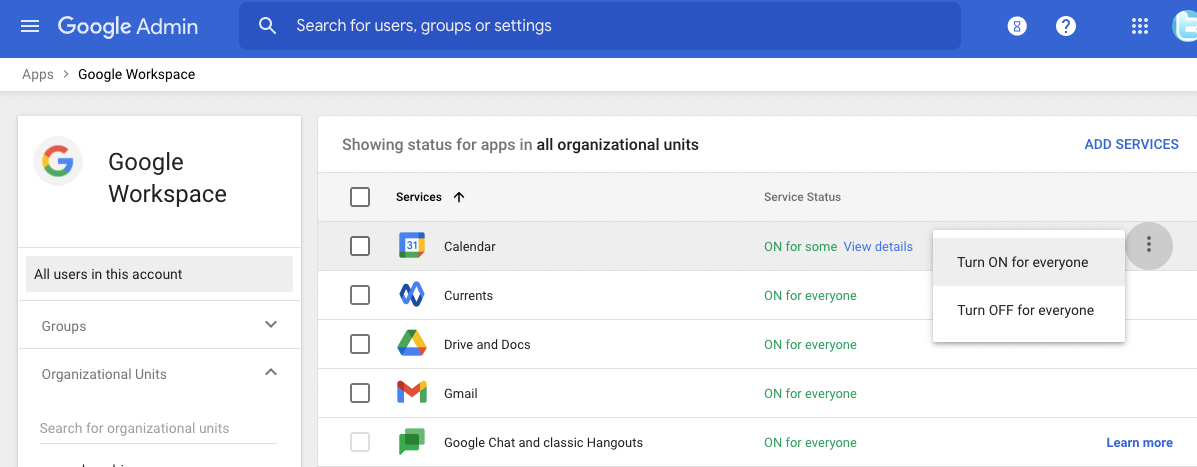Click Google Chat's ON for everyone status
The height and width of the screenshot is (467, 1197).
[x=810, y=443]
